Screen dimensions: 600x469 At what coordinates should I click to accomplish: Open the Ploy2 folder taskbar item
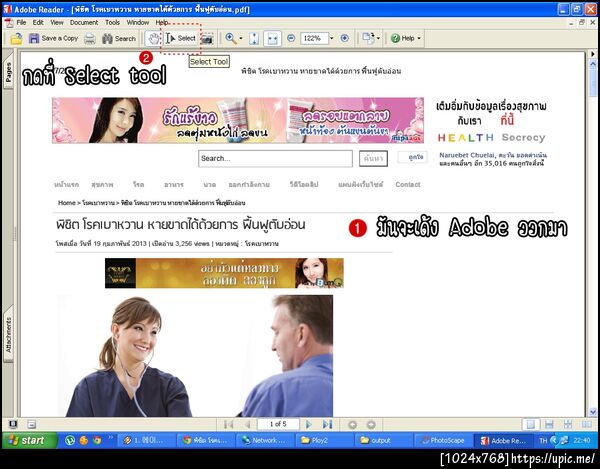[324, 441]
